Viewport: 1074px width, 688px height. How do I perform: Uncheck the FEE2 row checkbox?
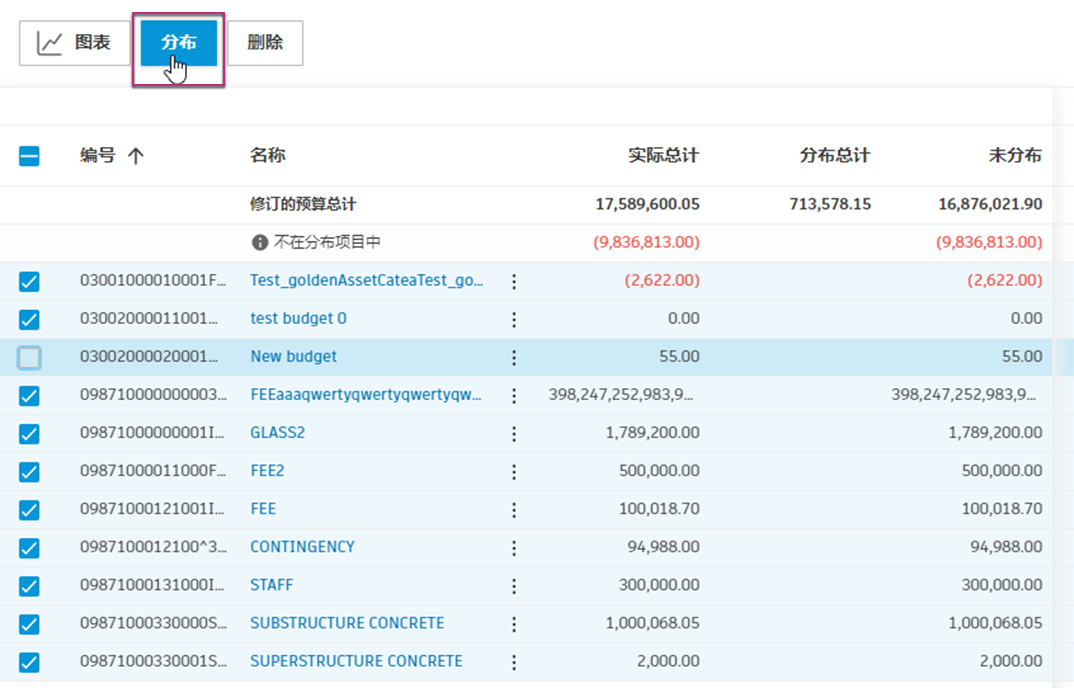[29, 471]
